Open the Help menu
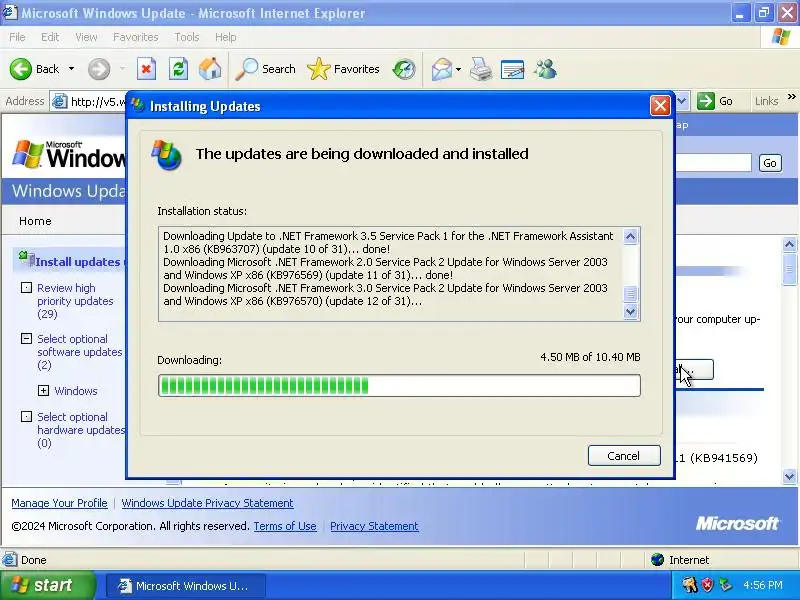Viewport: 800px width, 600px height. [226, 37]
